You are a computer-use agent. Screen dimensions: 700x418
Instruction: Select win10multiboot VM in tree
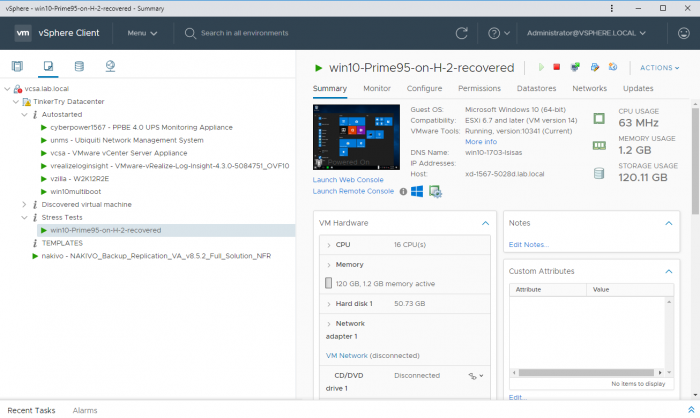pos(75,192)
